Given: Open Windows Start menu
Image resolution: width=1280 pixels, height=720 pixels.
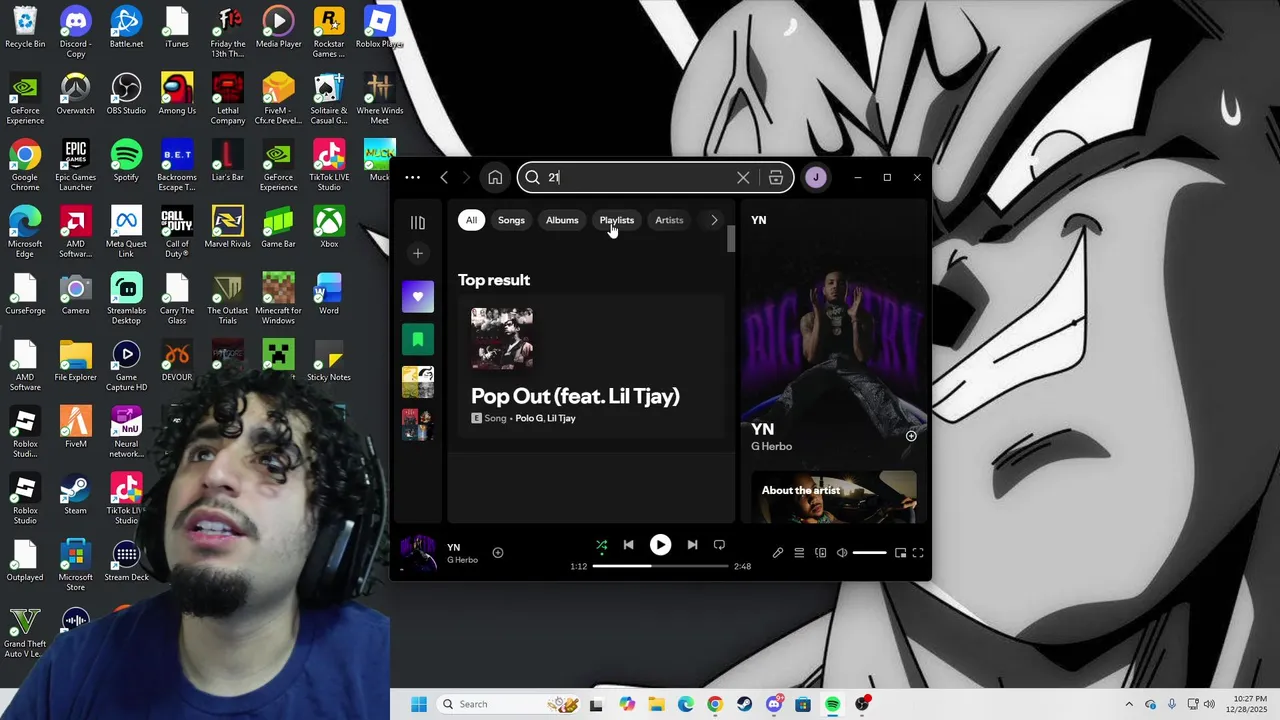Looking at the screenshot, I should (419, 704).
